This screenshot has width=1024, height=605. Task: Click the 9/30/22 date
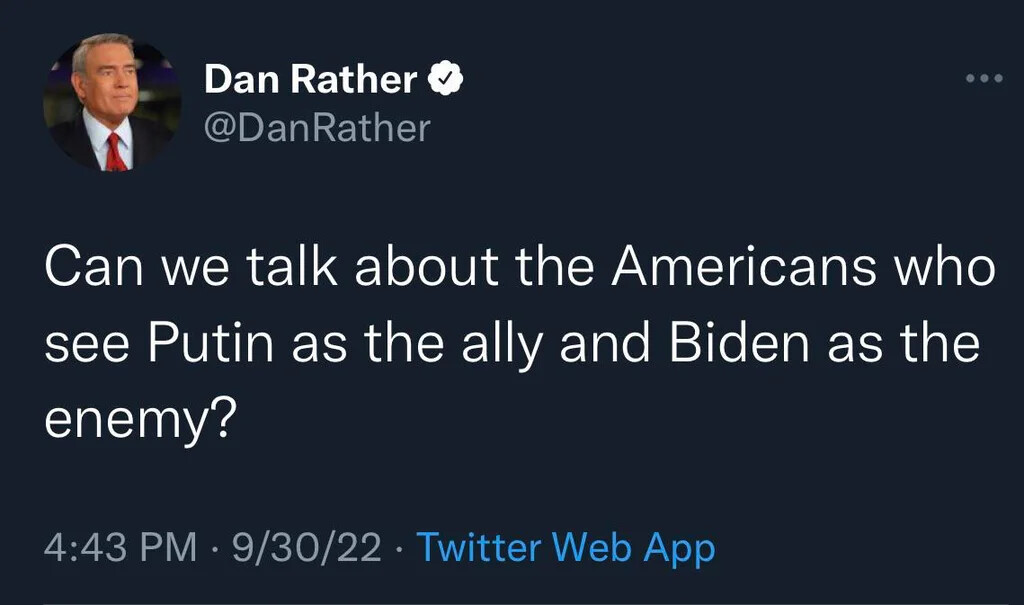coord(306,548)
